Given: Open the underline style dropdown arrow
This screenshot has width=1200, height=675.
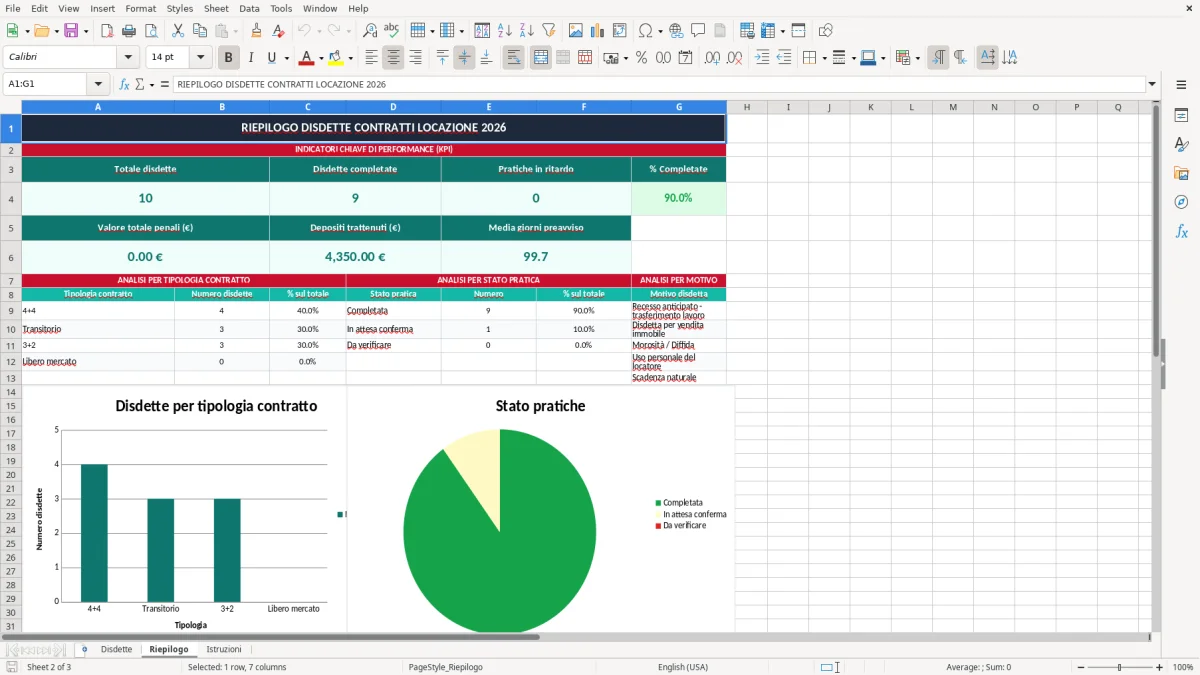Looking at the screenshot, I should click(286, 58).
